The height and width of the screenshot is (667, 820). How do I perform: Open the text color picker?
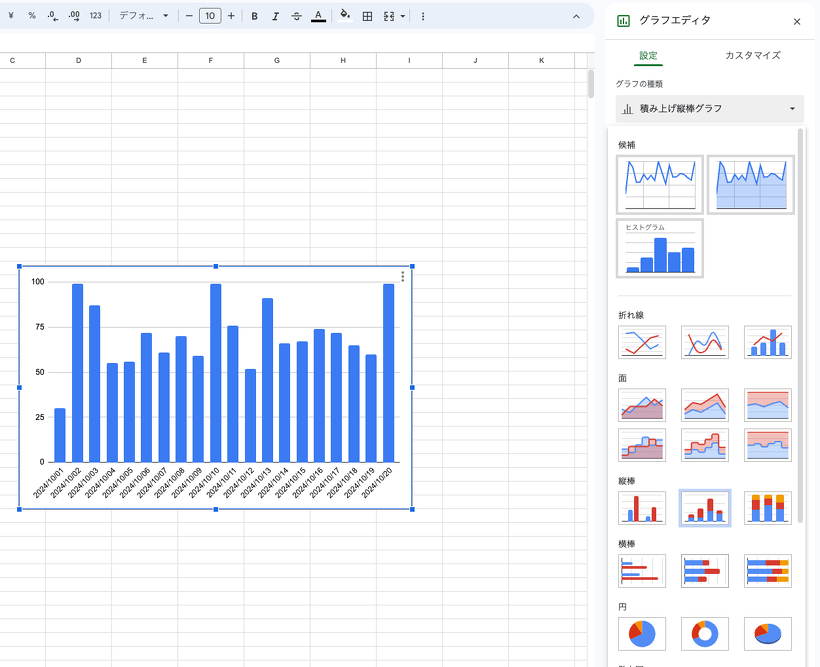click(318, 16)
